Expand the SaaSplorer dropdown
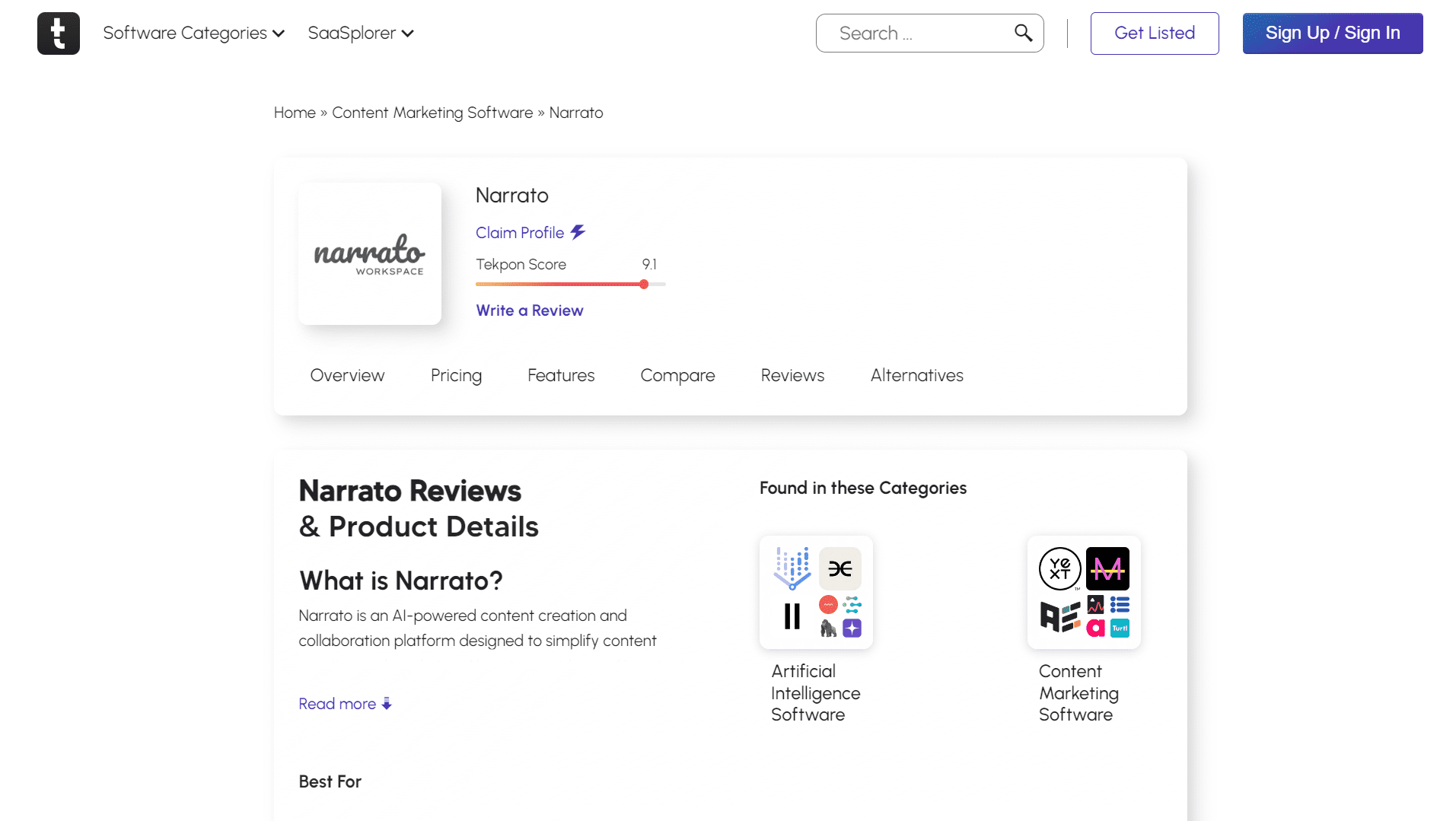 [361, 33]
